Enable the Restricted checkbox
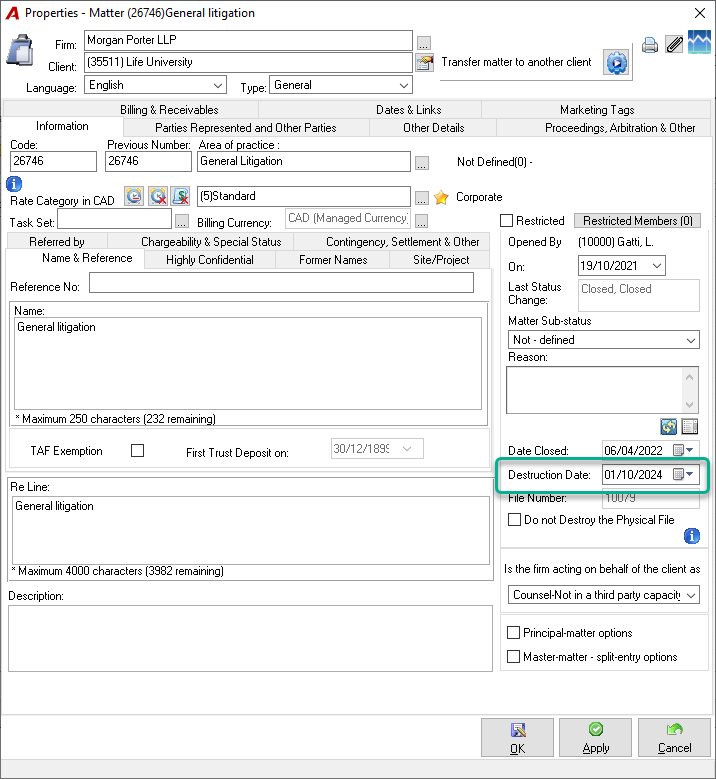 [x=506, y=221]
